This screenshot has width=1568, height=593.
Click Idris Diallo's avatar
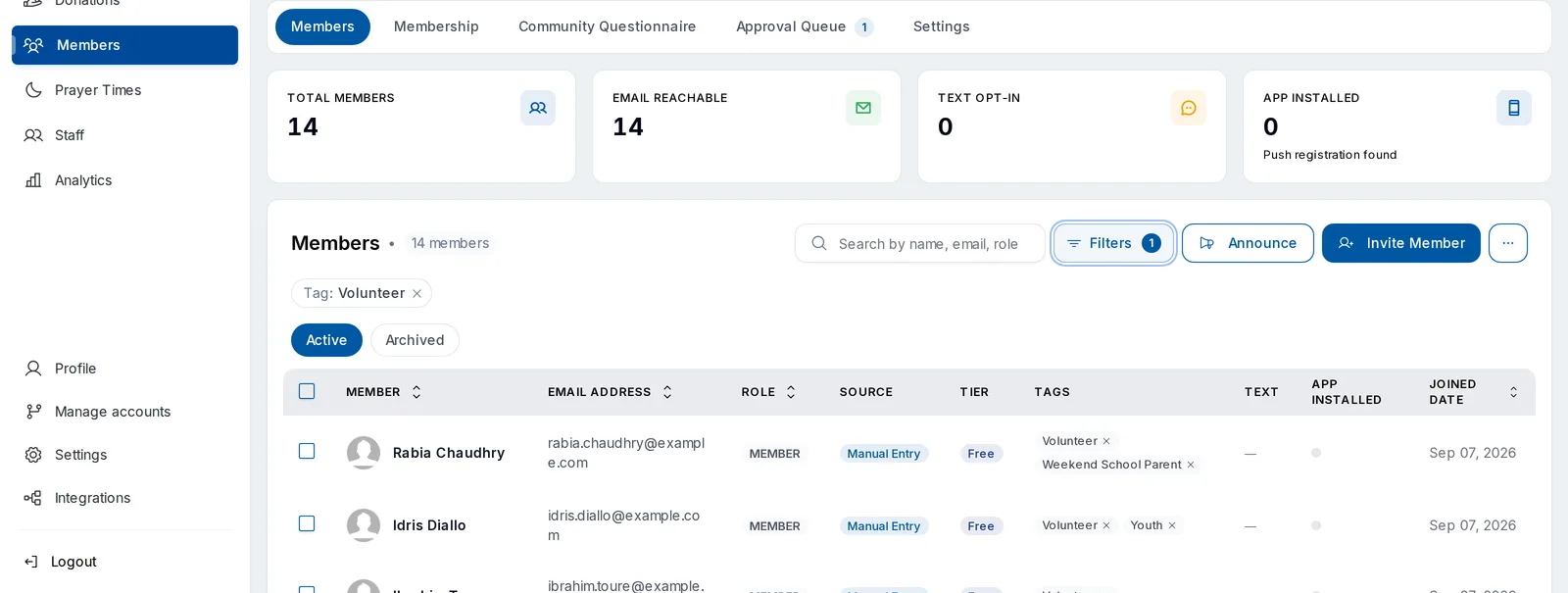click(x=364, y=525)
